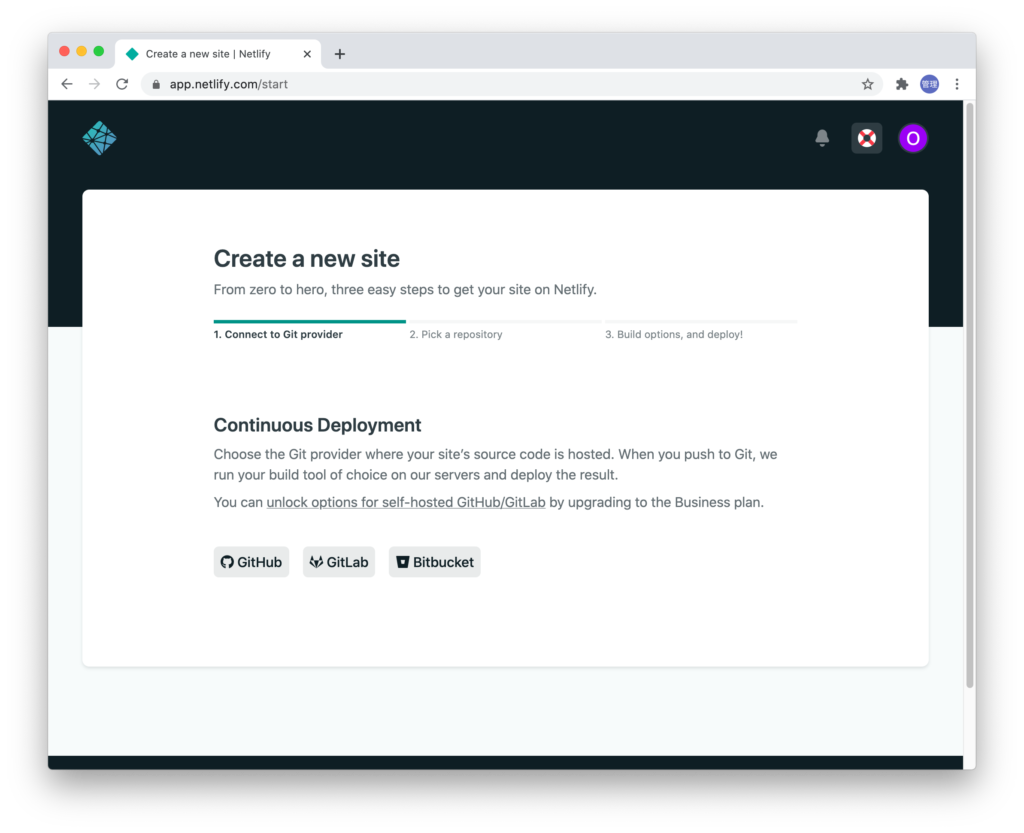Click the page scrollbar on the right
Image resolution: width=1024 pixels, height=833 pixels.
tap(968, 400)
